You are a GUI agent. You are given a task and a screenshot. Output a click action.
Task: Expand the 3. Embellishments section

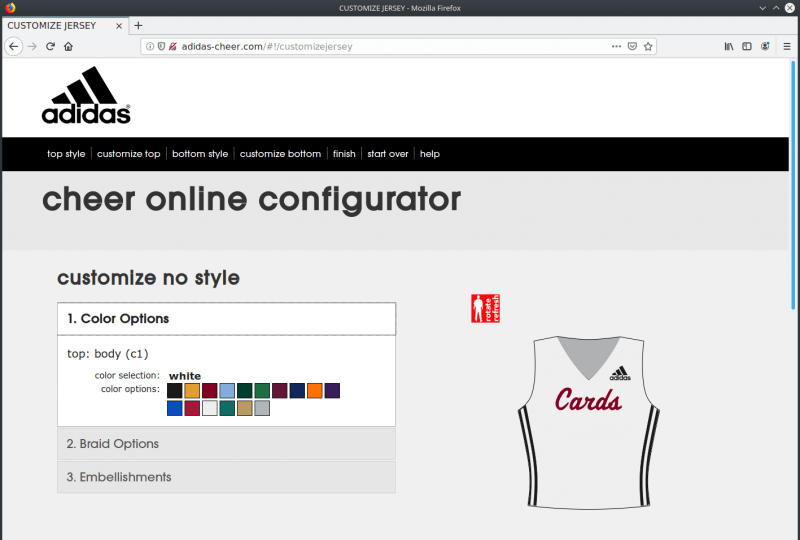coord(227,477)
